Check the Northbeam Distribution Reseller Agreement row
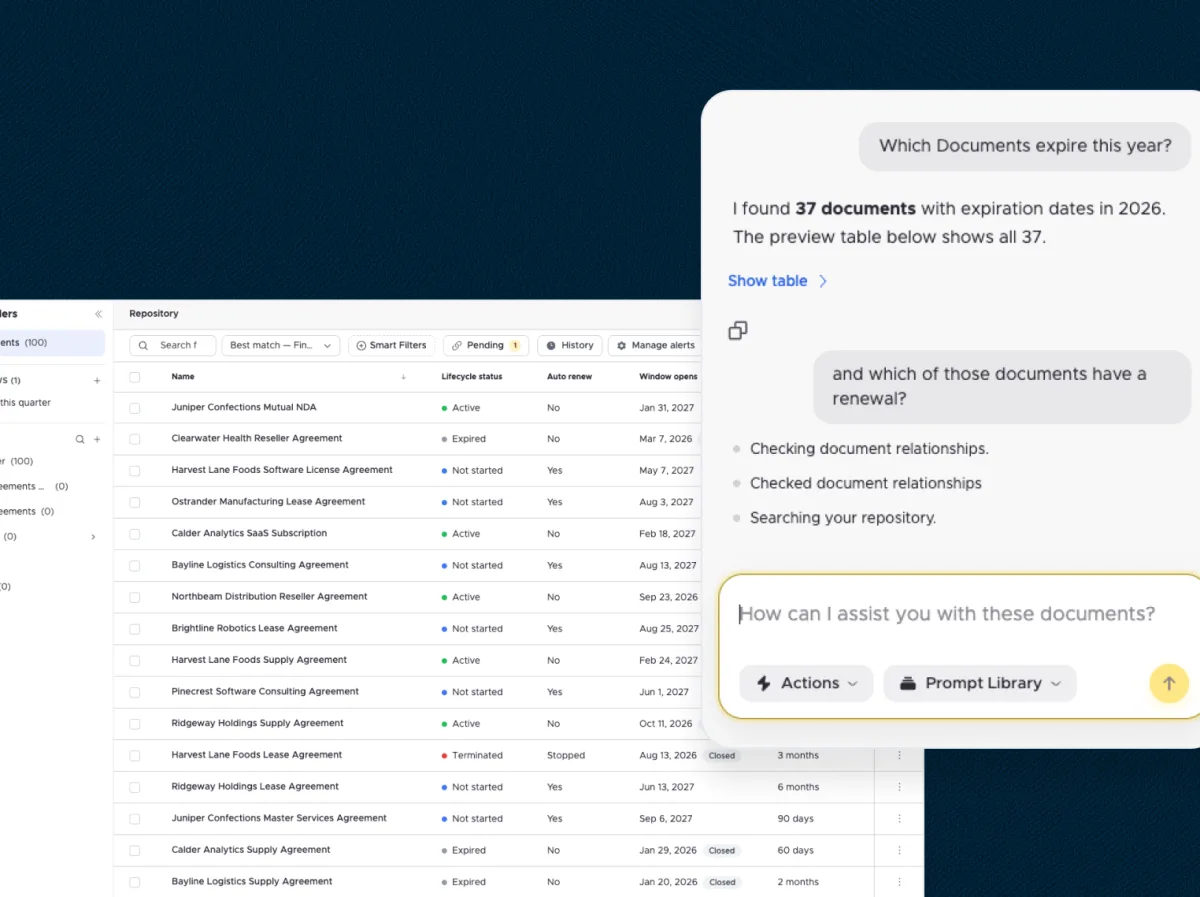The height and width of the screenshot is (897, 1200). click(135, 597)
